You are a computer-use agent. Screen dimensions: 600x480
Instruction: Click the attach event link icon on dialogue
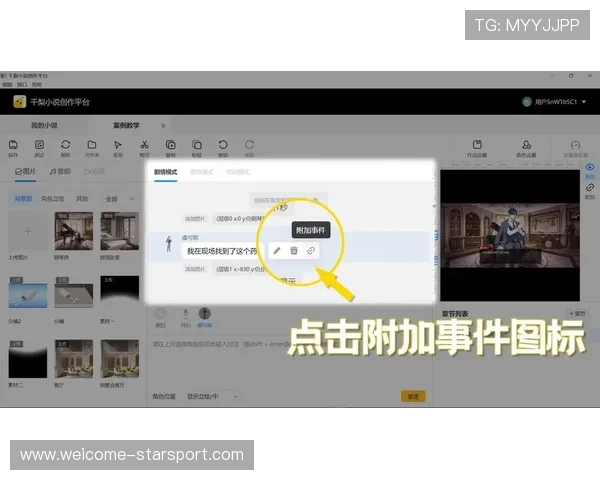[x=311, y=251]
